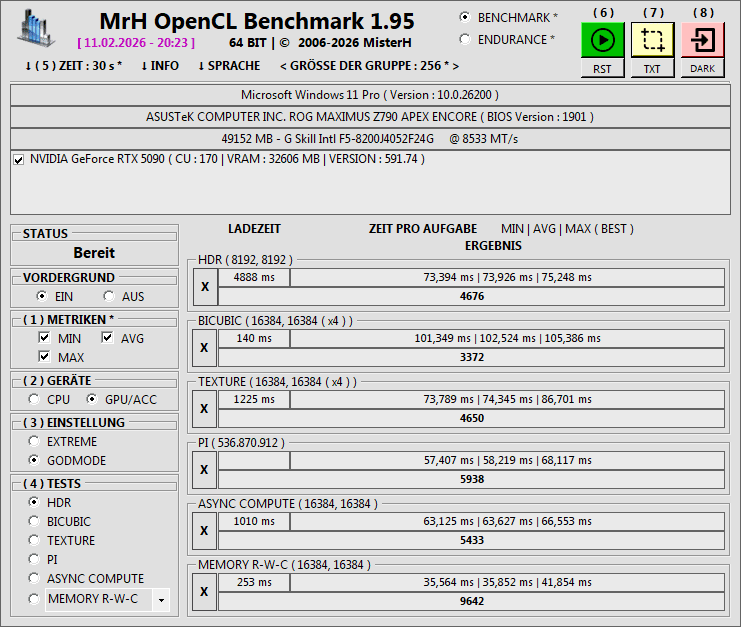741x627 pixels.
Task: Set foreground to AUS
Action: [109, 296]
